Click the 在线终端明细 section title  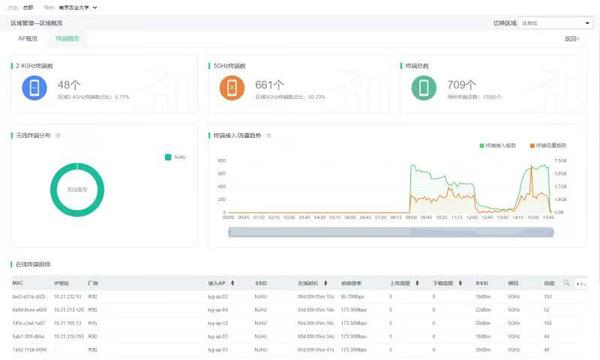pos(33,264)
